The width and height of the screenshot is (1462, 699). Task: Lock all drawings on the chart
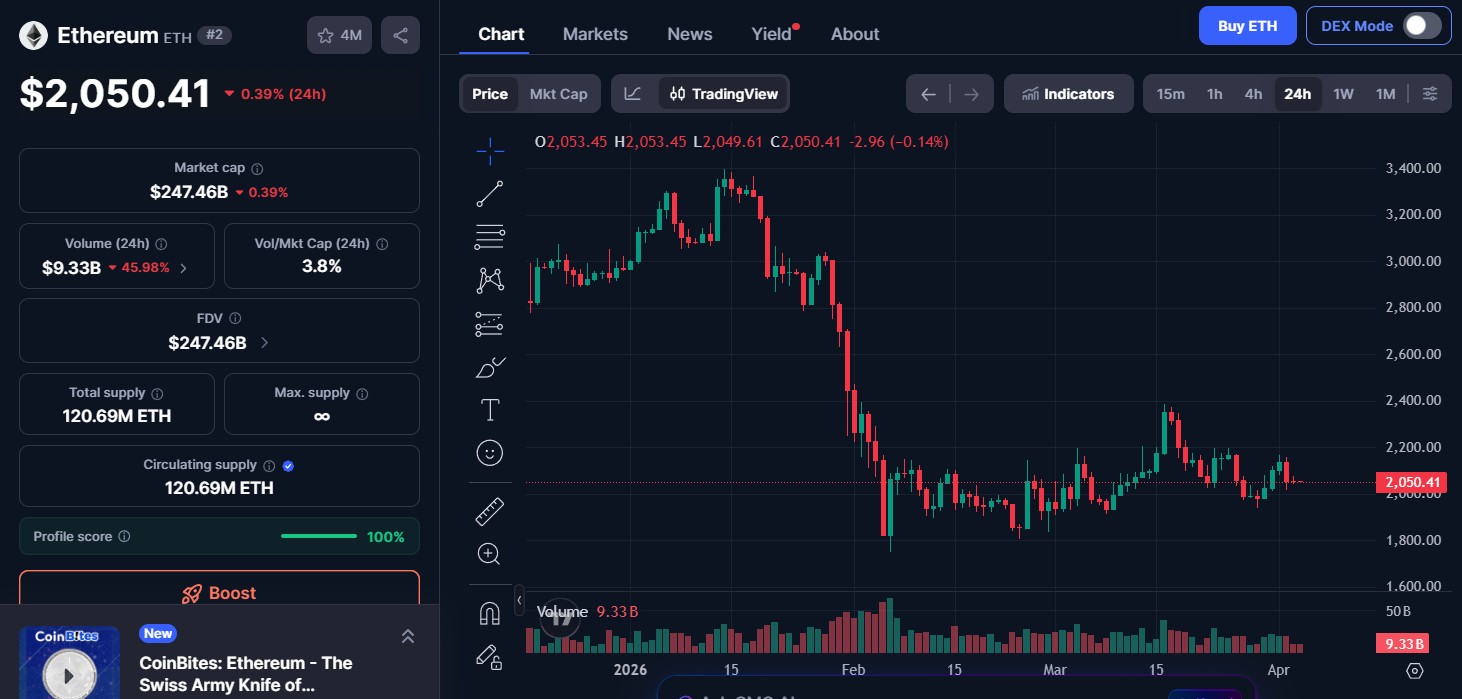[x=489, y=657]
